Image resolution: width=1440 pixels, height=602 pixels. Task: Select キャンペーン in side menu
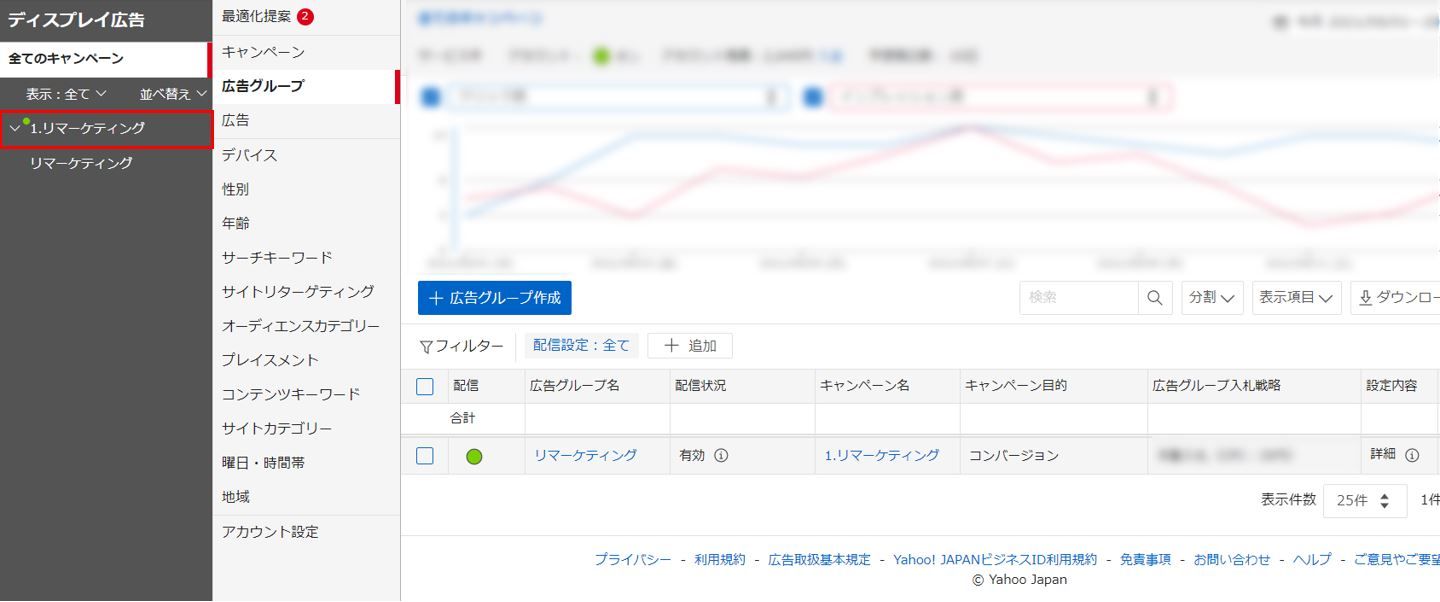(263, 52)
